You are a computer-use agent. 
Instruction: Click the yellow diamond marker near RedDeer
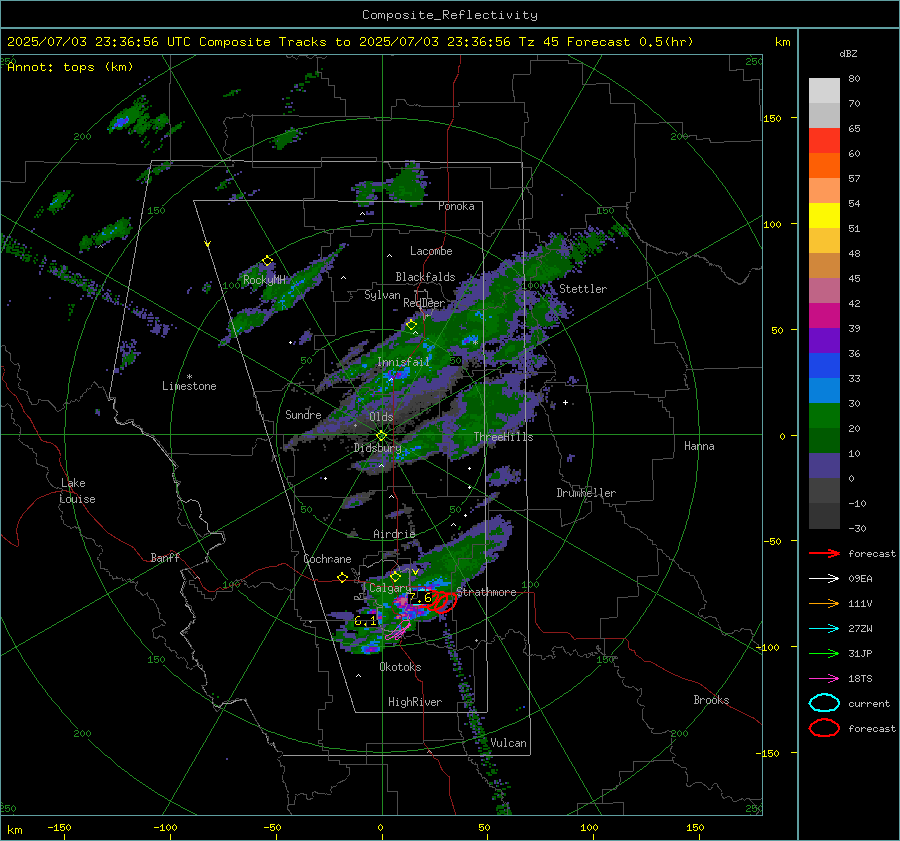[x=411, y=325]
